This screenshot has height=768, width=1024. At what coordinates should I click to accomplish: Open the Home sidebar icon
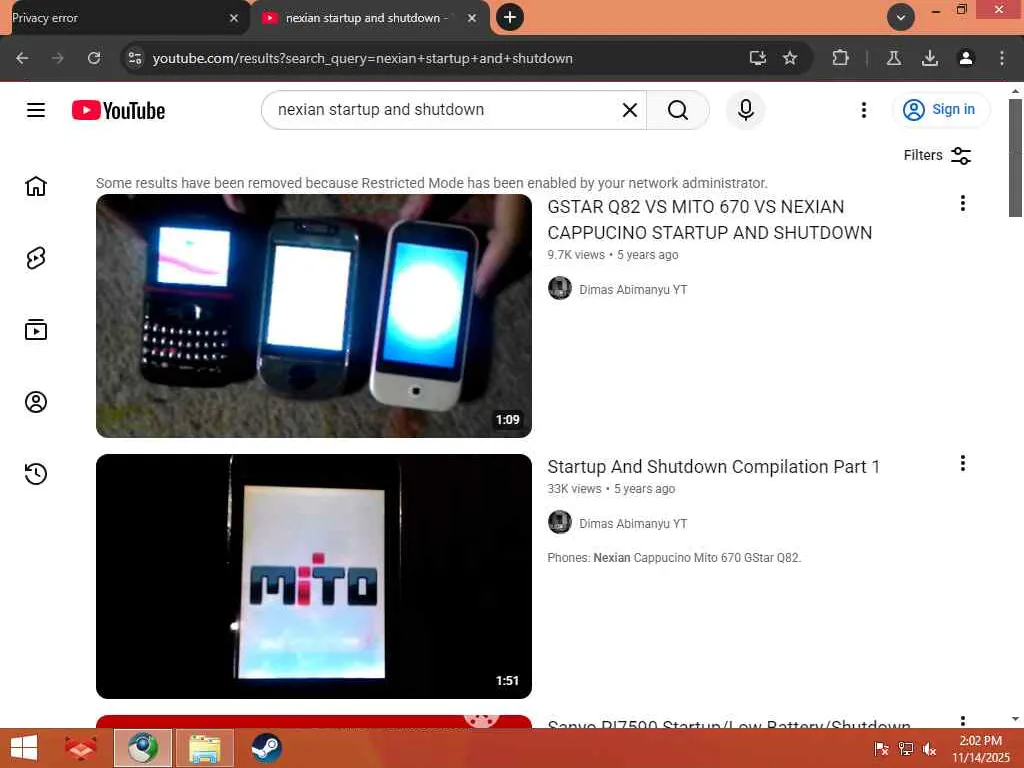[36, 186]
